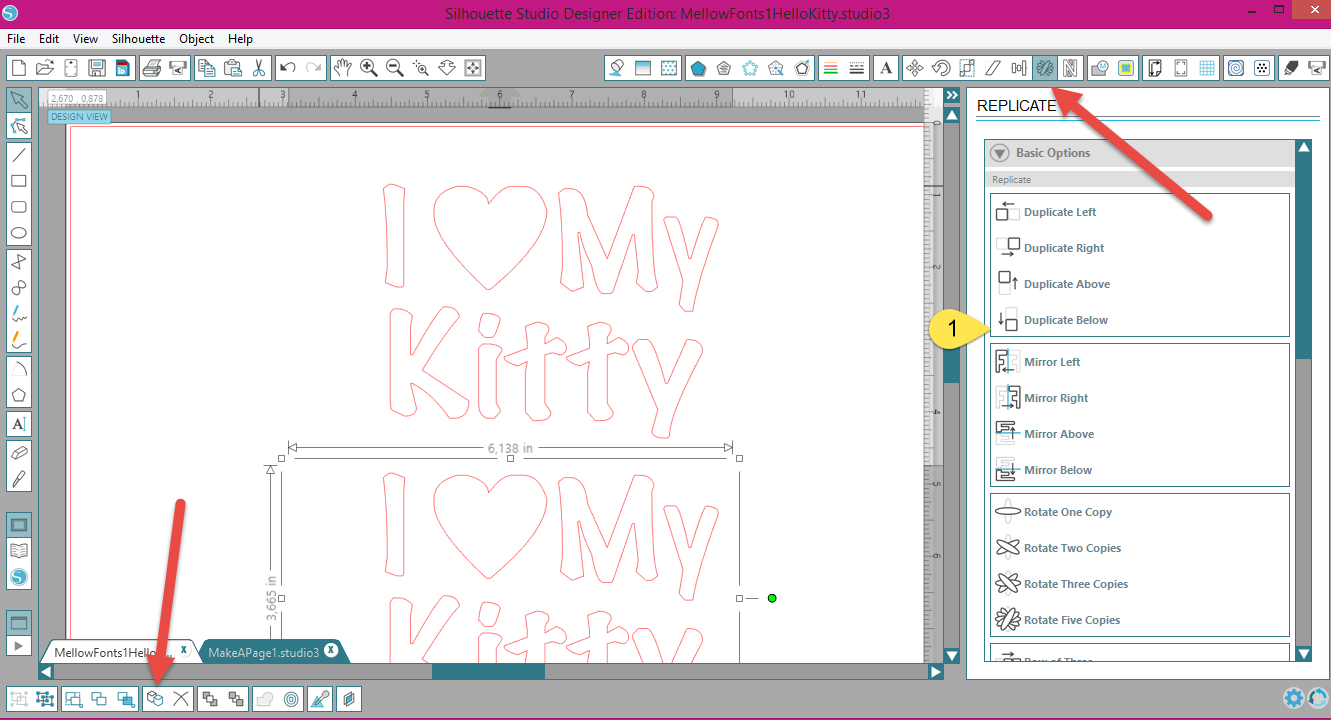Open the Page Settings window icon
The width and height of the screenshot is (1331, 720).
pos(1155,68)
